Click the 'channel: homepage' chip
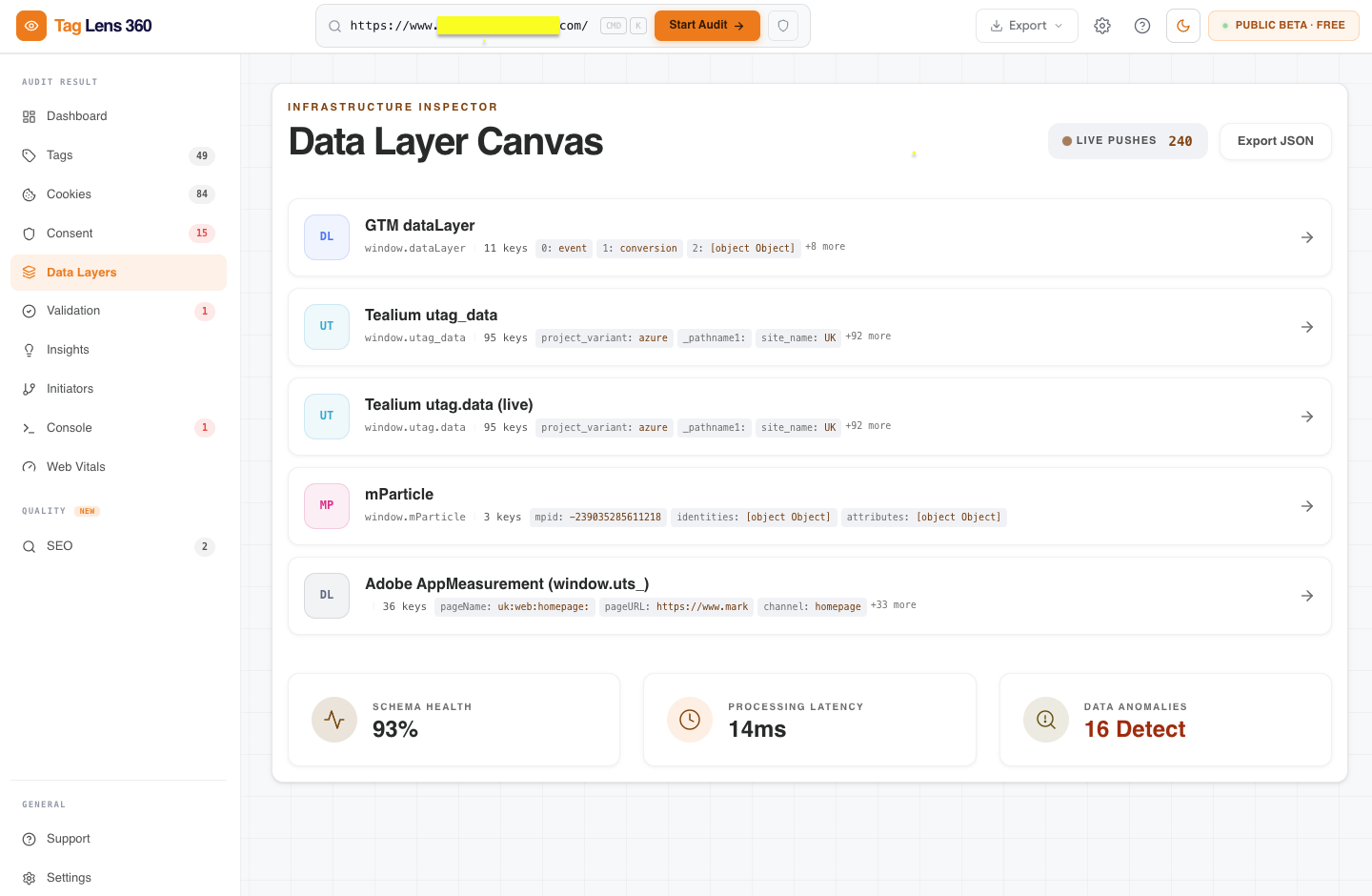The image size is (1372, 896). [812, 606]
